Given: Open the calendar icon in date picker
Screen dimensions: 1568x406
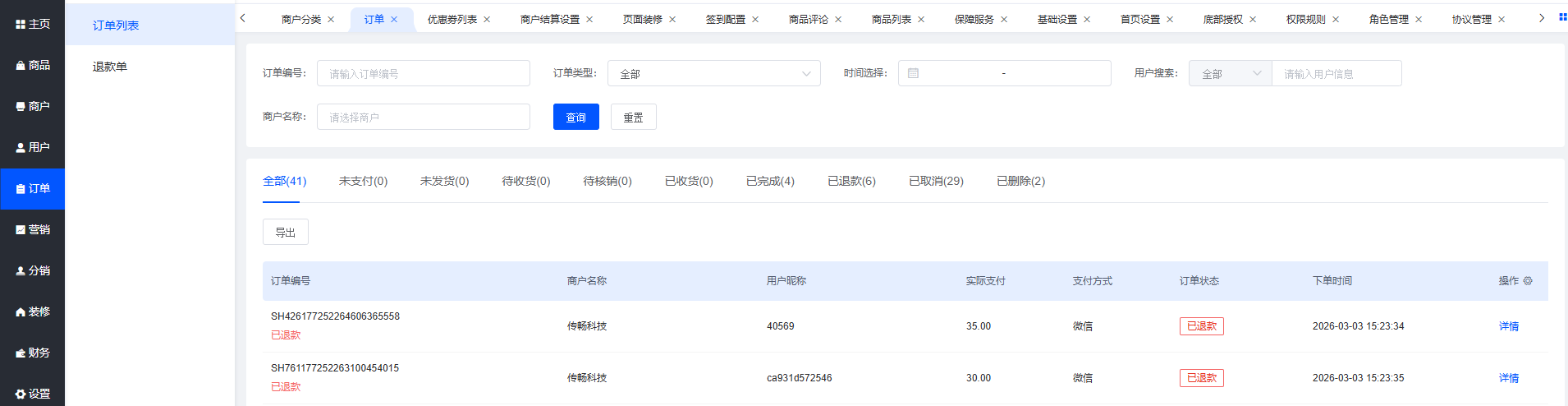Looking at the screenshot, I should coord(913,73).
